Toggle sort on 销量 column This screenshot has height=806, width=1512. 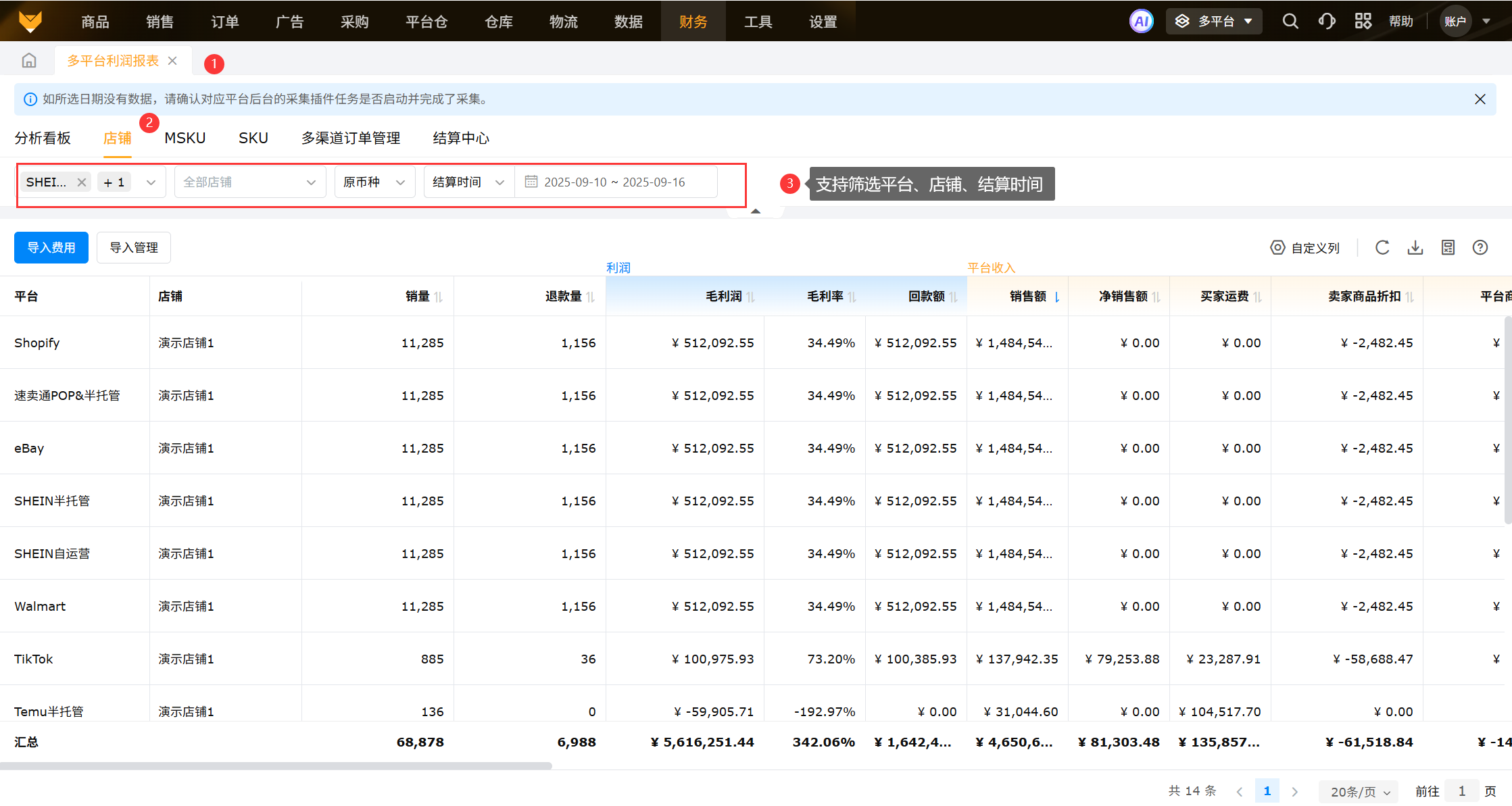coord(438,297)
